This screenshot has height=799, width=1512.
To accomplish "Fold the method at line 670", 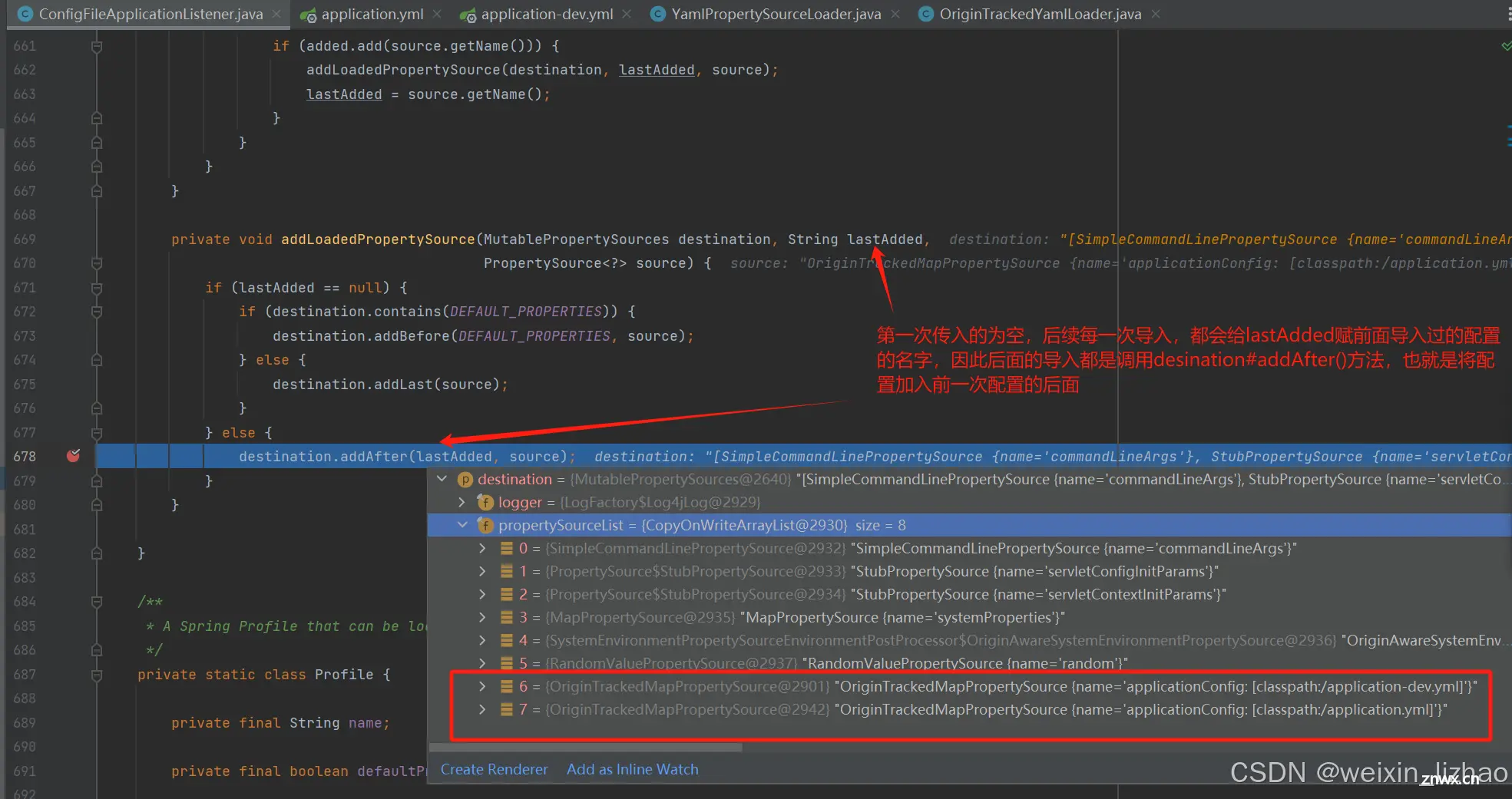I will 97,263.
